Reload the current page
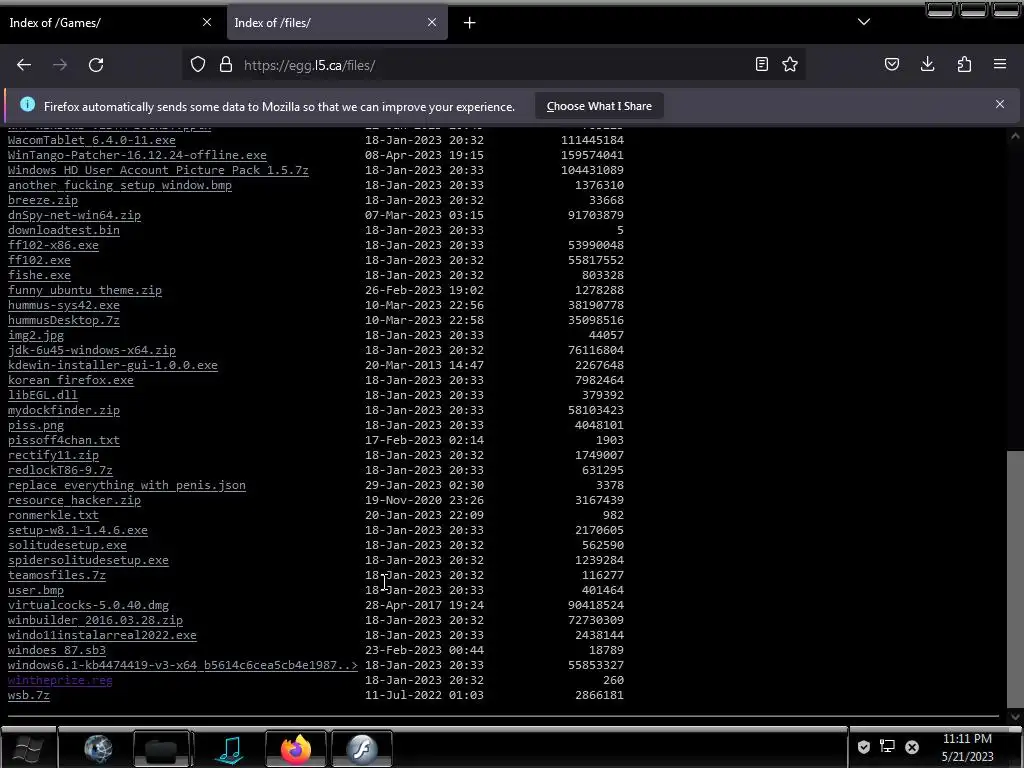The width and height of the screenshot is (1024, 768). 96,65
